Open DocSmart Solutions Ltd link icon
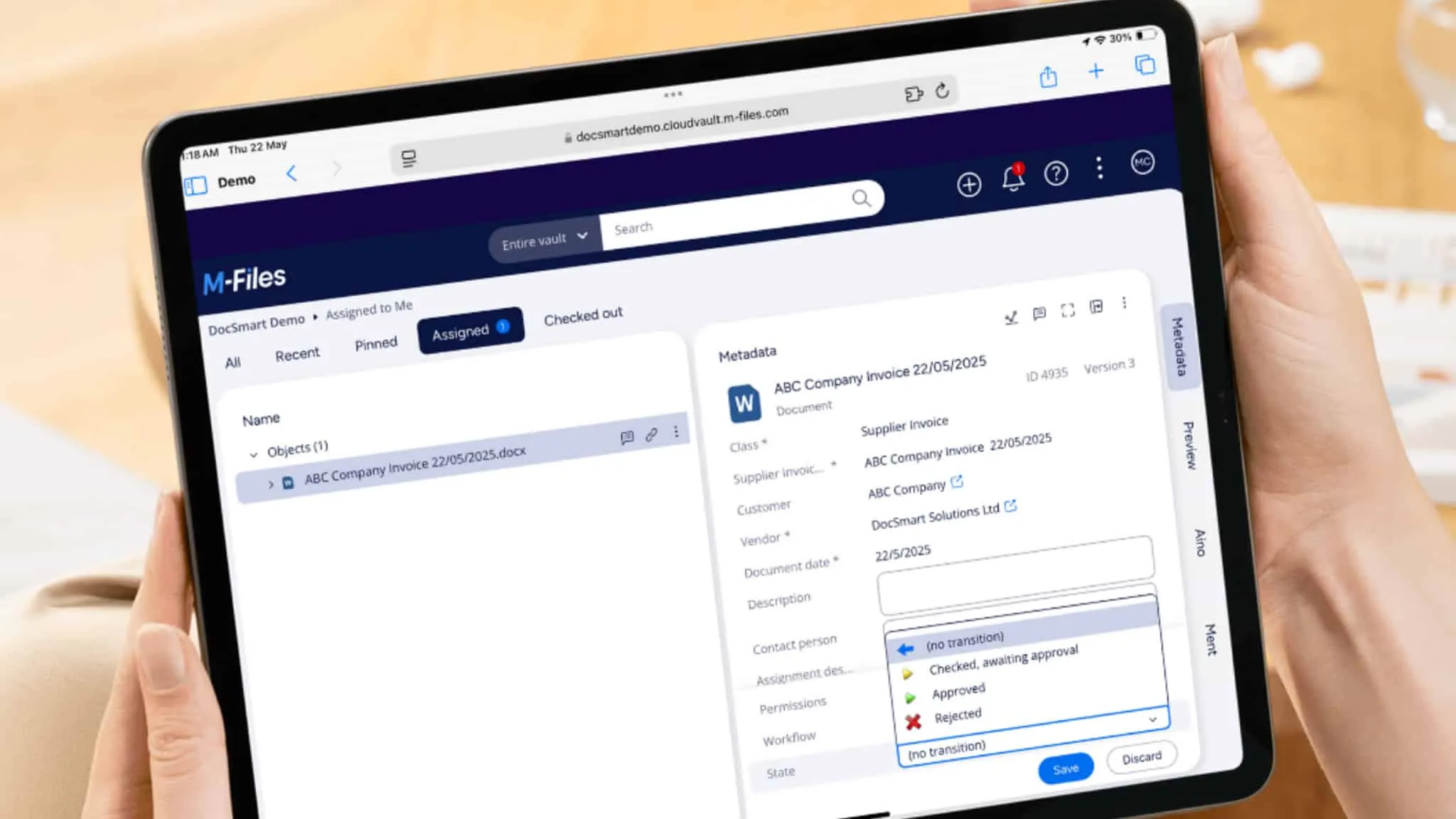This screenshot has height=819, width=1456. (1010, 506)
